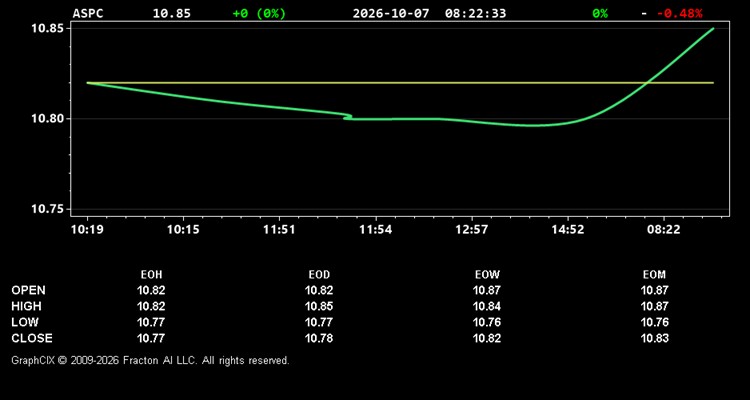
Task: Click the OPEN row label
Action: pyautogui.click(x=29, y=290)
